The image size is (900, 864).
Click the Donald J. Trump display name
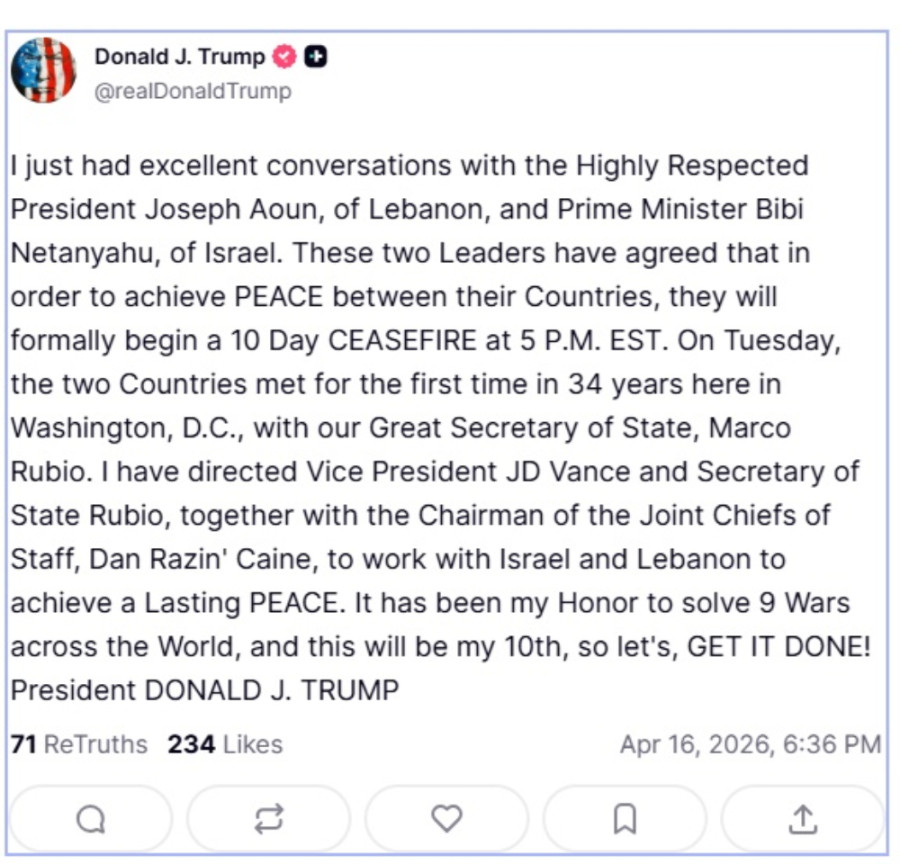click(x=178, y=57)
